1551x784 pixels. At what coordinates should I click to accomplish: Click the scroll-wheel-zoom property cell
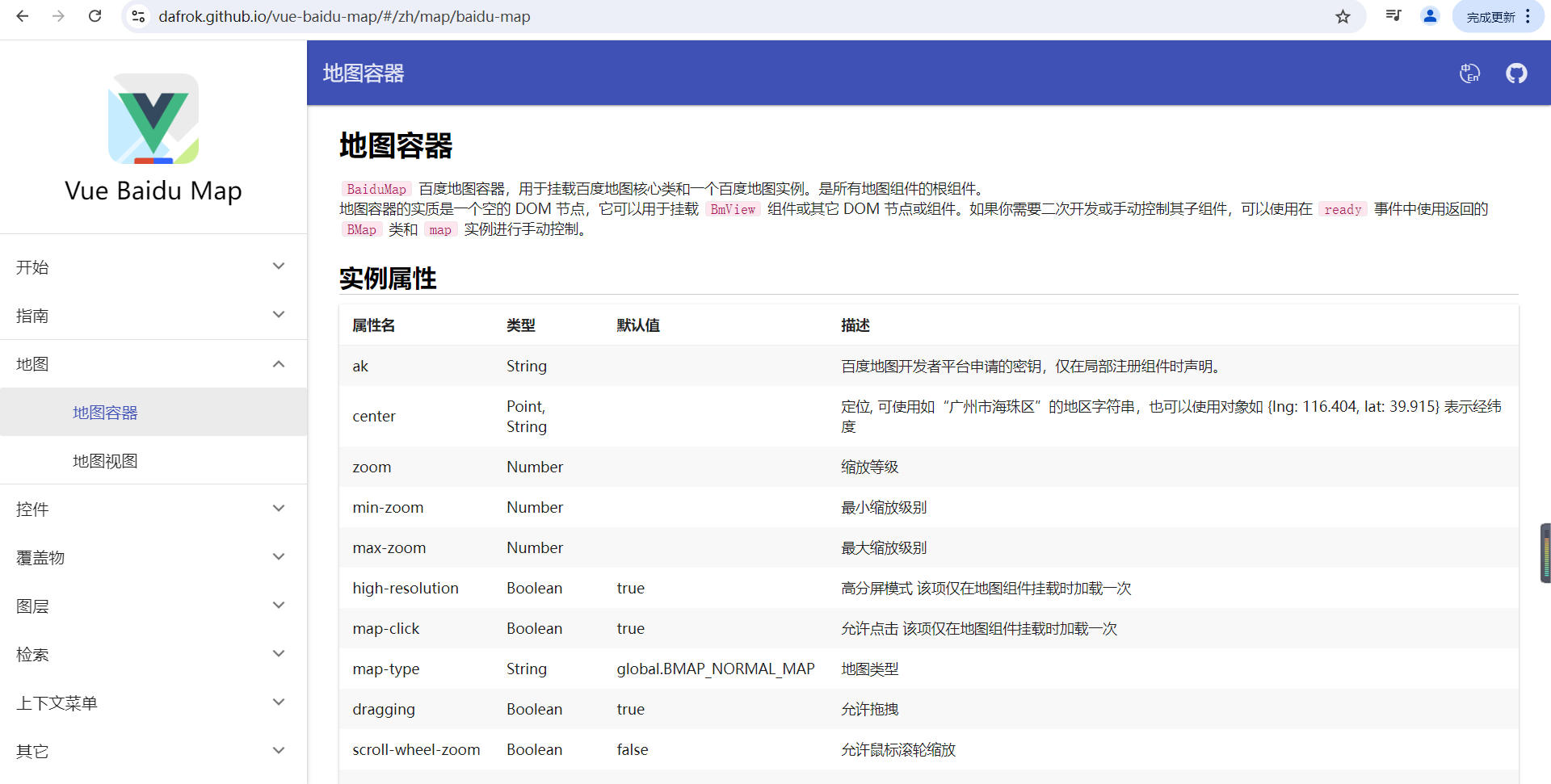[x=416, y=749]
